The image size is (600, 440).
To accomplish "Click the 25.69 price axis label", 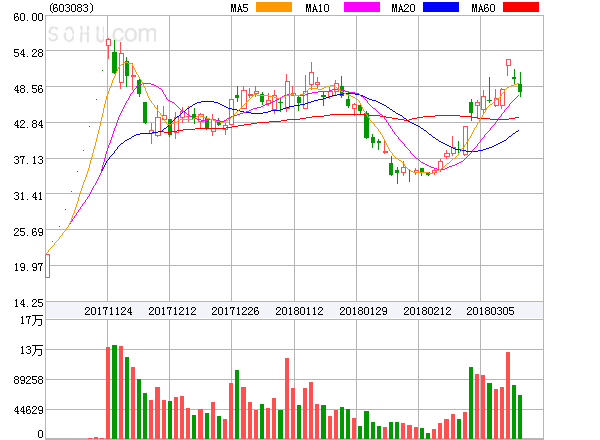I will [x=28, y=232].
